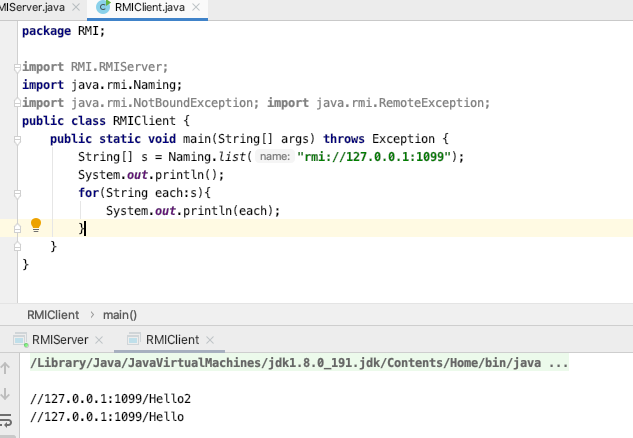633x438 pixels.
Task: Close the RMIClient.java editor tab
Action: click(x=196, y=7)
